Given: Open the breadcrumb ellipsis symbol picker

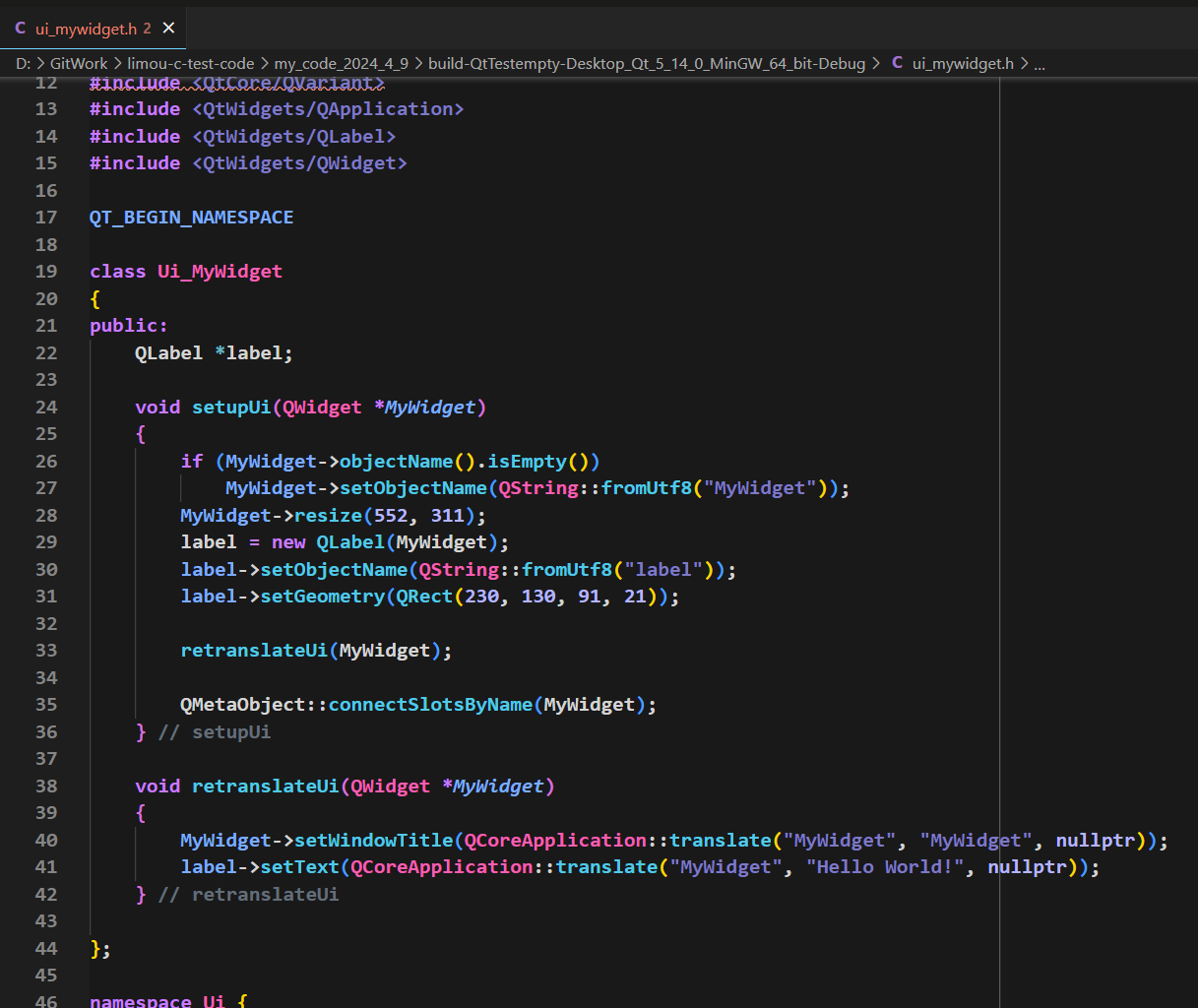Looking at the screenshot, I should [x=1040, y=63].
